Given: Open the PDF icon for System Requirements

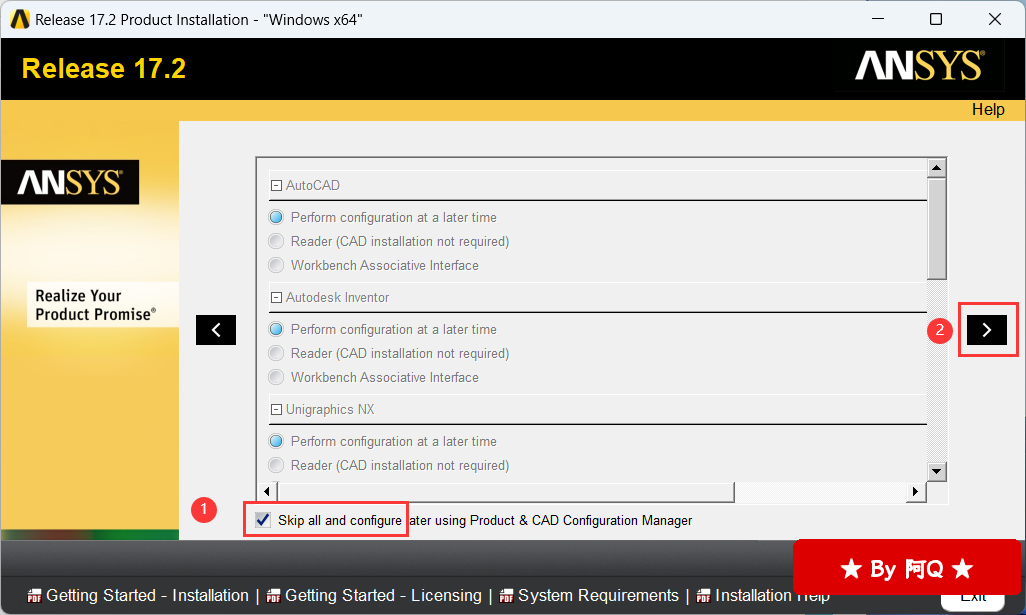Looking at the screenshot, I should click(506, 596).
